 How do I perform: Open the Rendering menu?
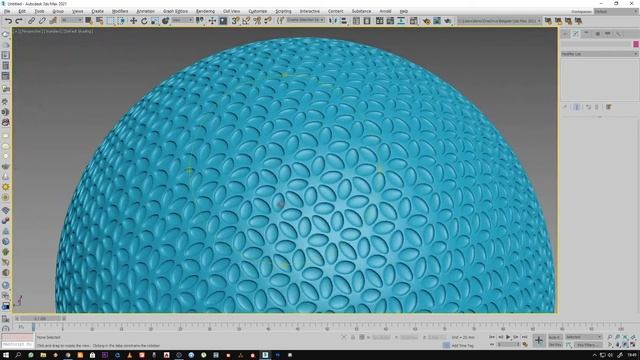click(205, 11)
